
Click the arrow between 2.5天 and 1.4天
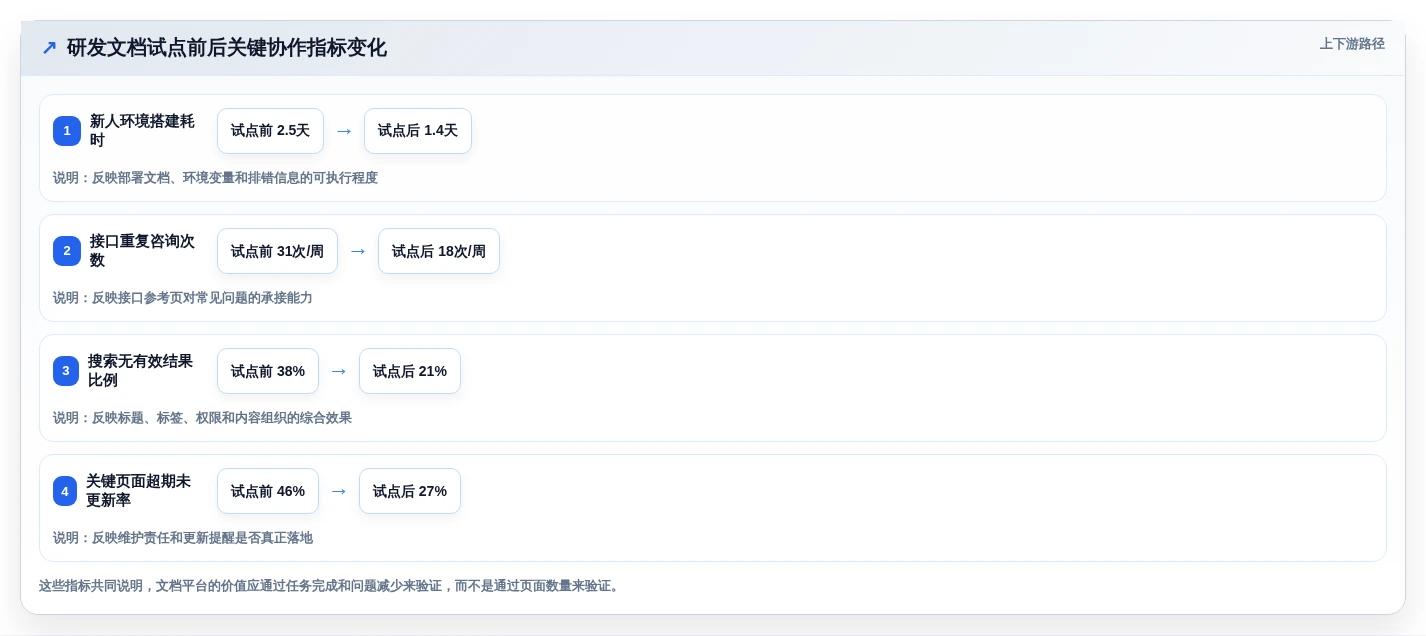point(344,131)
